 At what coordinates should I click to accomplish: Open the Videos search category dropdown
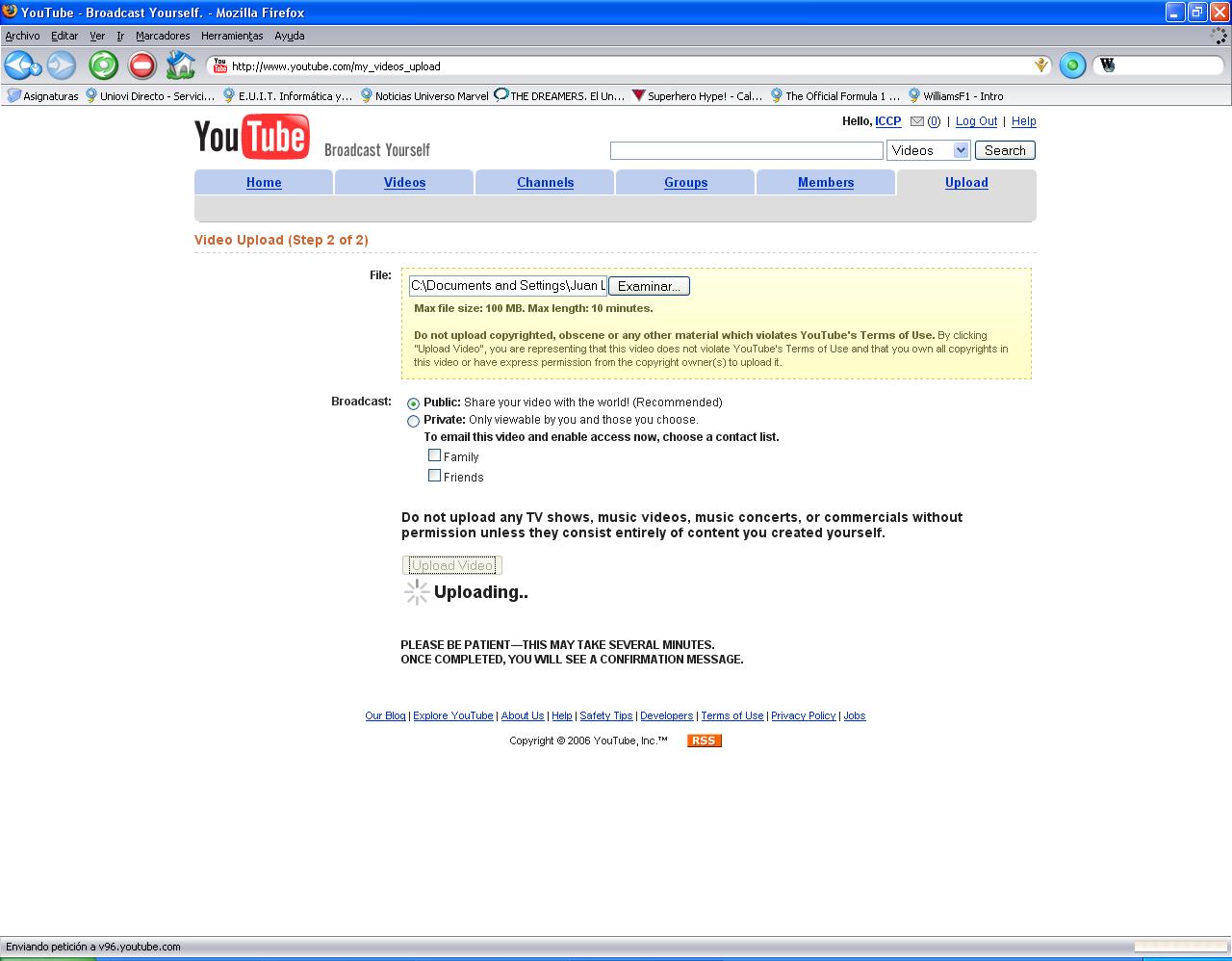tap(928, 150)
